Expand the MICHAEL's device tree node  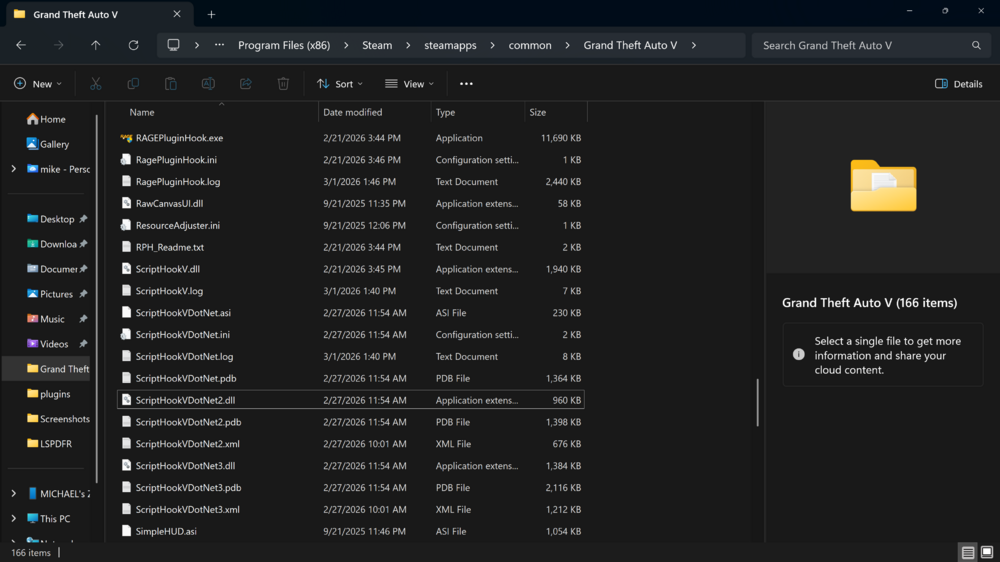pos(13,494)
